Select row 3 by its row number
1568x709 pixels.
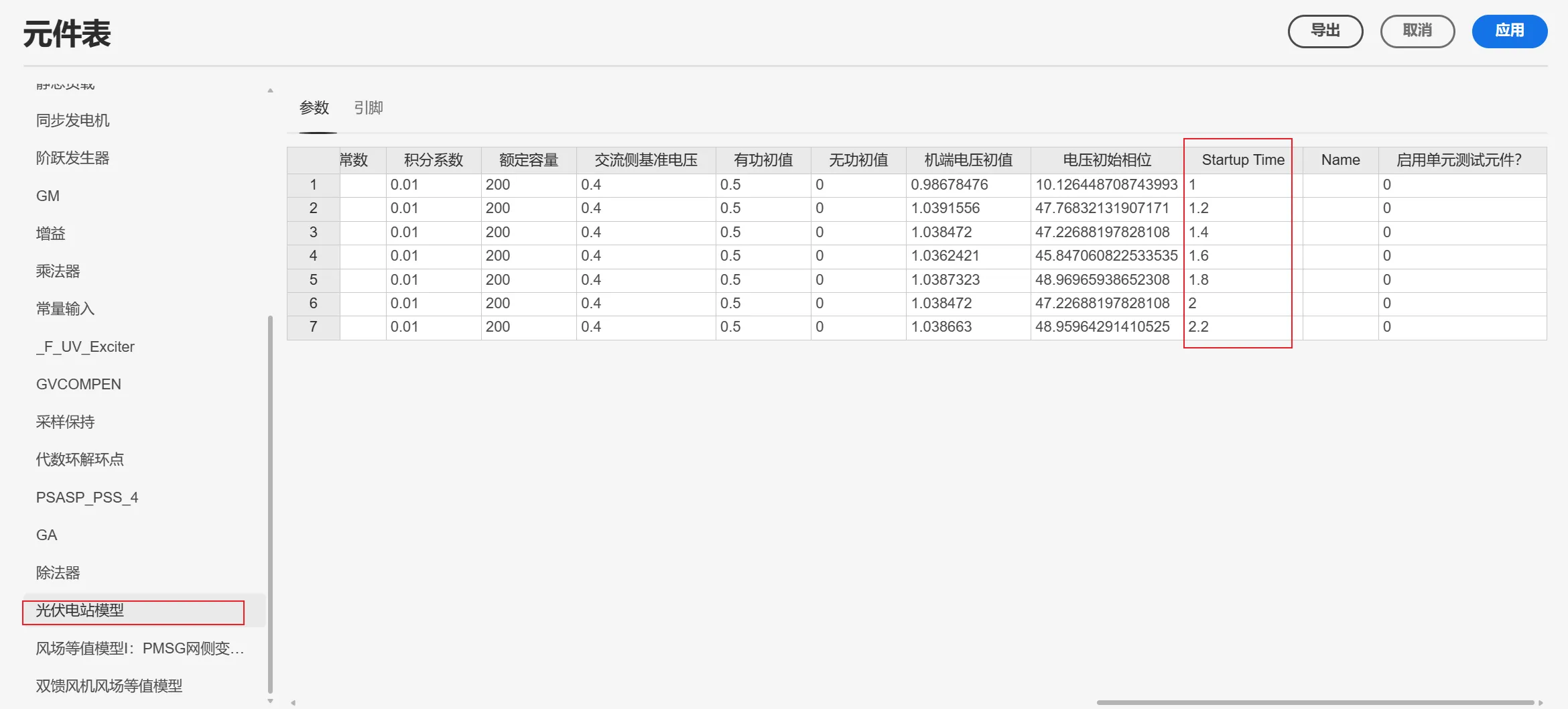[x=312, y=232]
